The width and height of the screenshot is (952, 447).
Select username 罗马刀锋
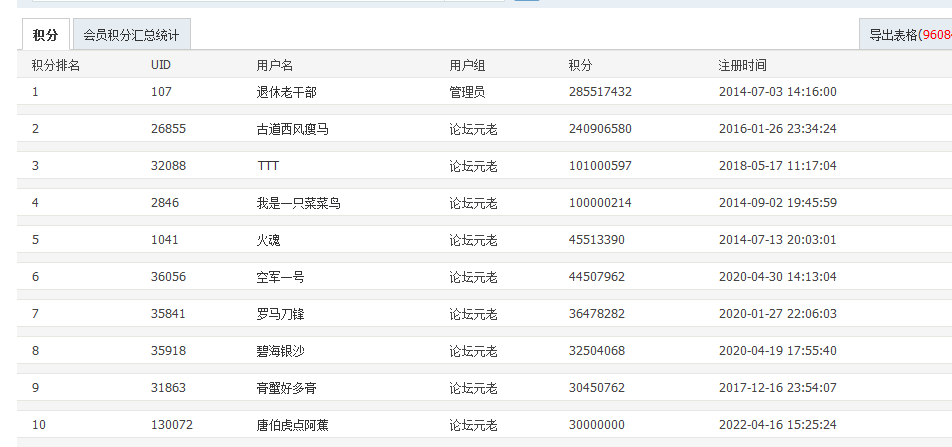[x=280, y=314]
